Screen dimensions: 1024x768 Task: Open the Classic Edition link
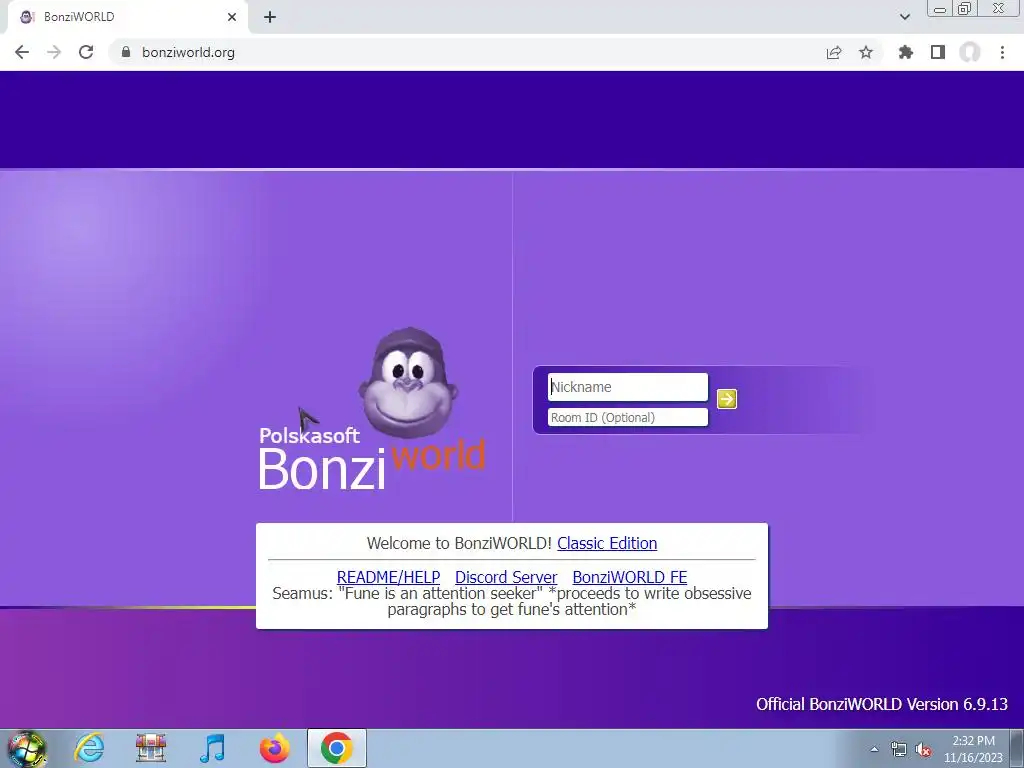tap(607, 543)
